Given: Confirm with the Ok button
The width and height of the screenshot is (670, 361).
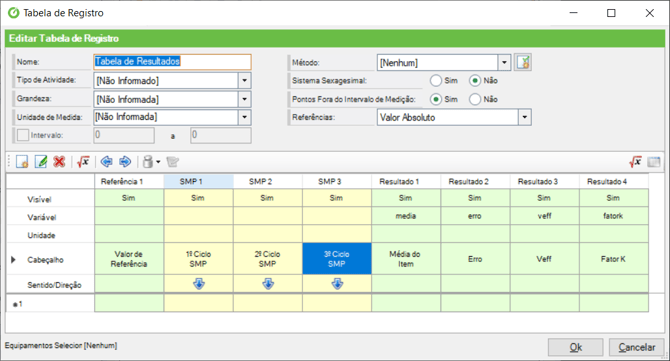Looking at the screenshot, I should pos(576,347).
